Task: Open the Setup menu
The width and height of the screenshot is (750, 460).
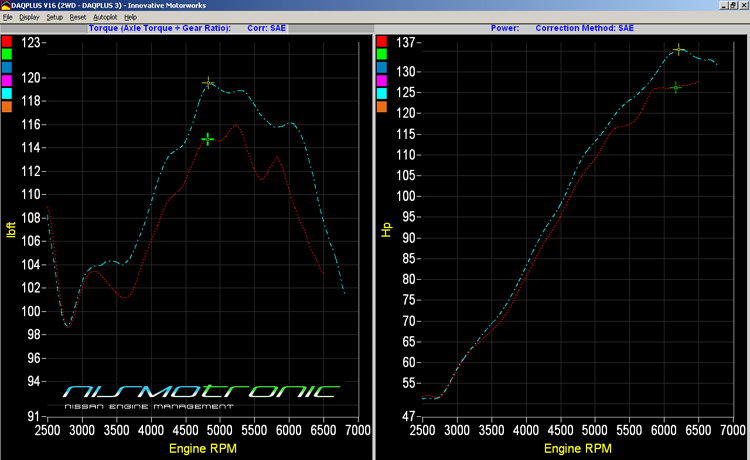Action: [54, 18]
